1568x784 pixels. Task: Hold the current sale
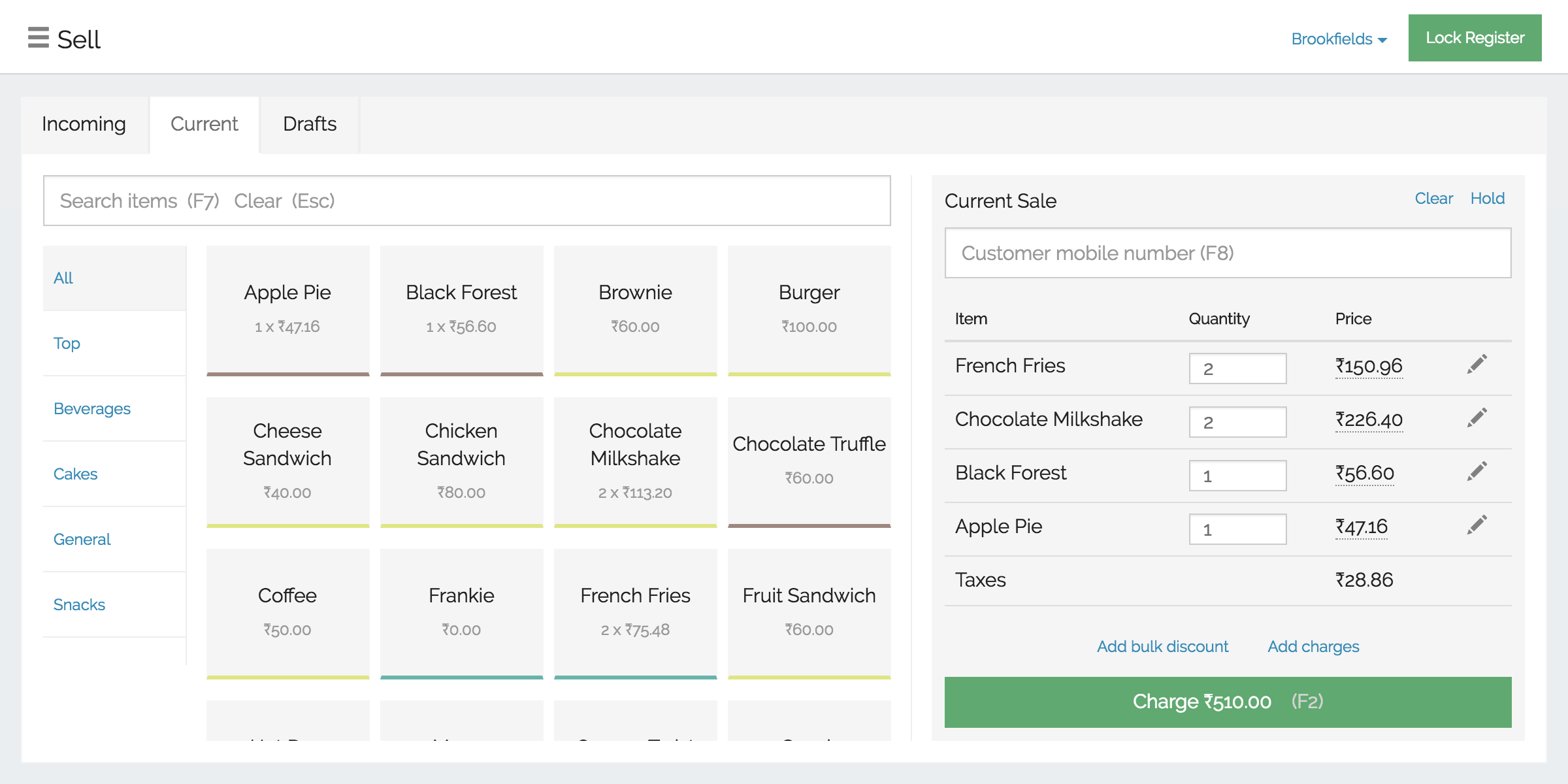(1487, 199)
